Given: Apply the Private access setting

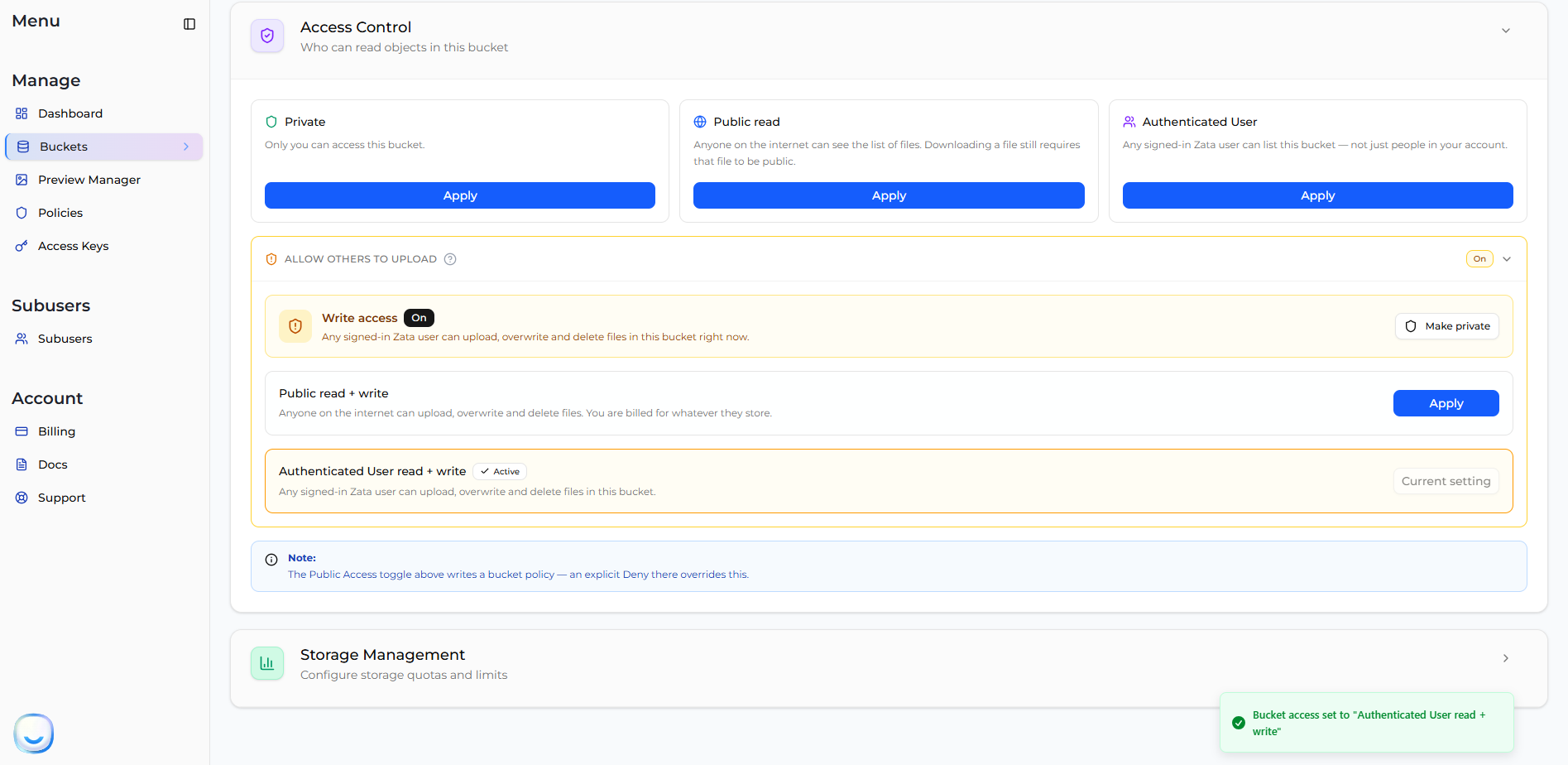Looking at the screenshot, I should coord(460,195).
